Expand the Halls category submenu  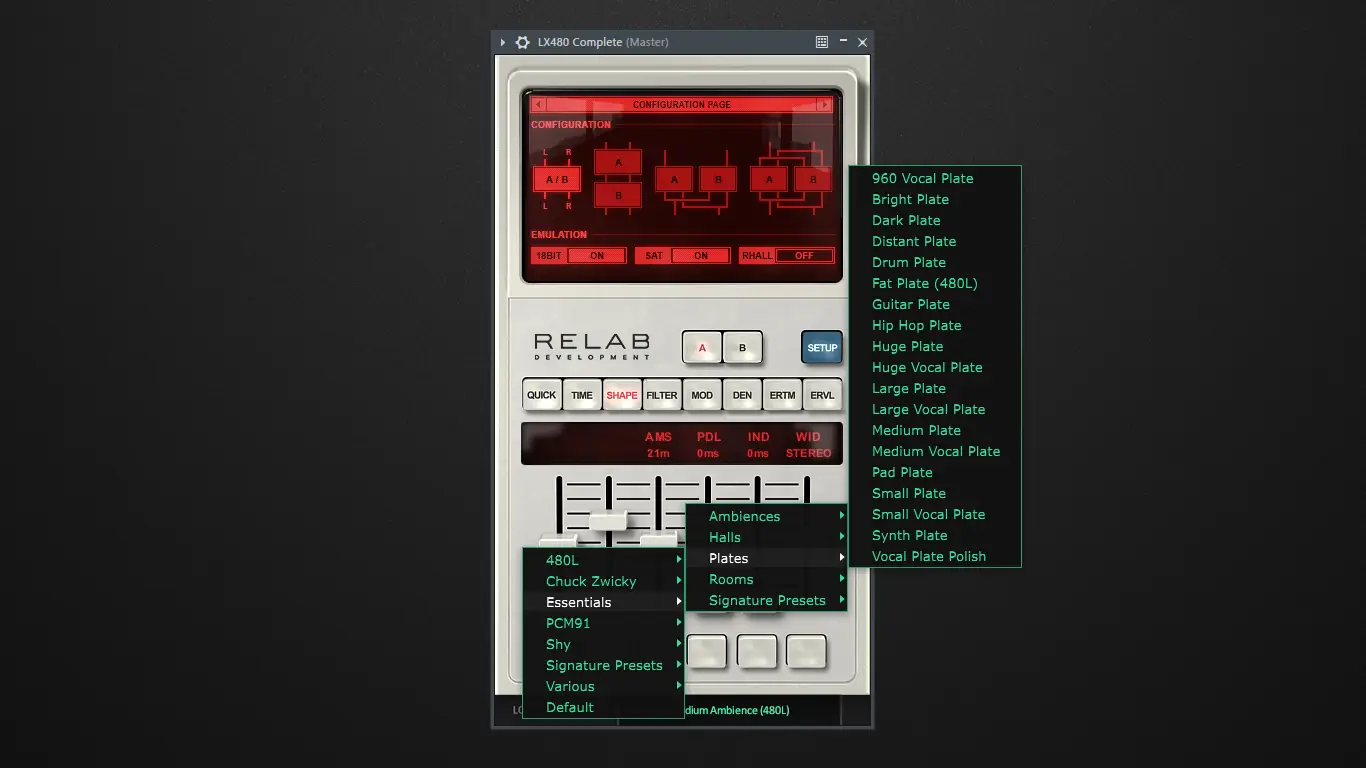(x=767, y=537)
